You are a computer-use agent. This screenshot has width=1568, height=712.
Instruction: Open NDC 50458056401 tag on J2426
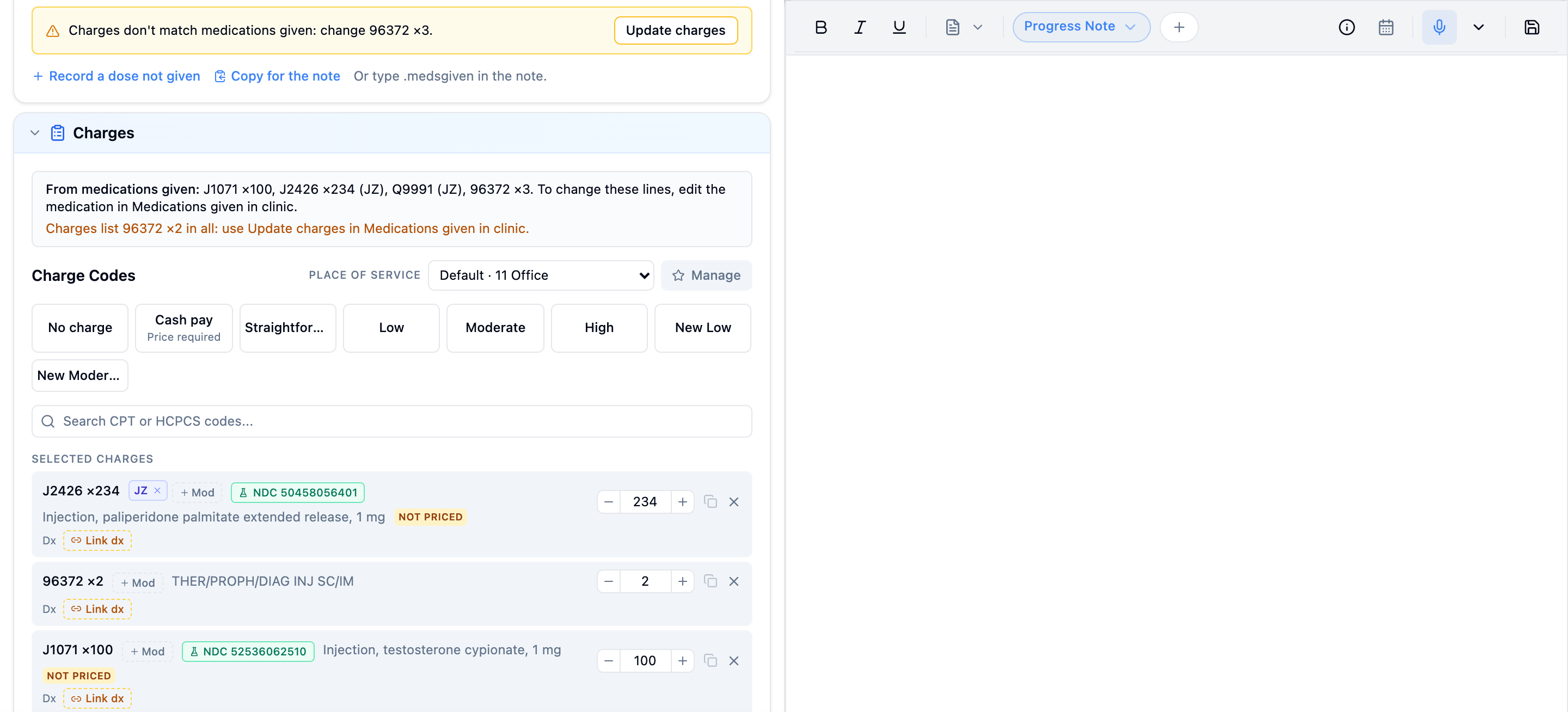298,492
